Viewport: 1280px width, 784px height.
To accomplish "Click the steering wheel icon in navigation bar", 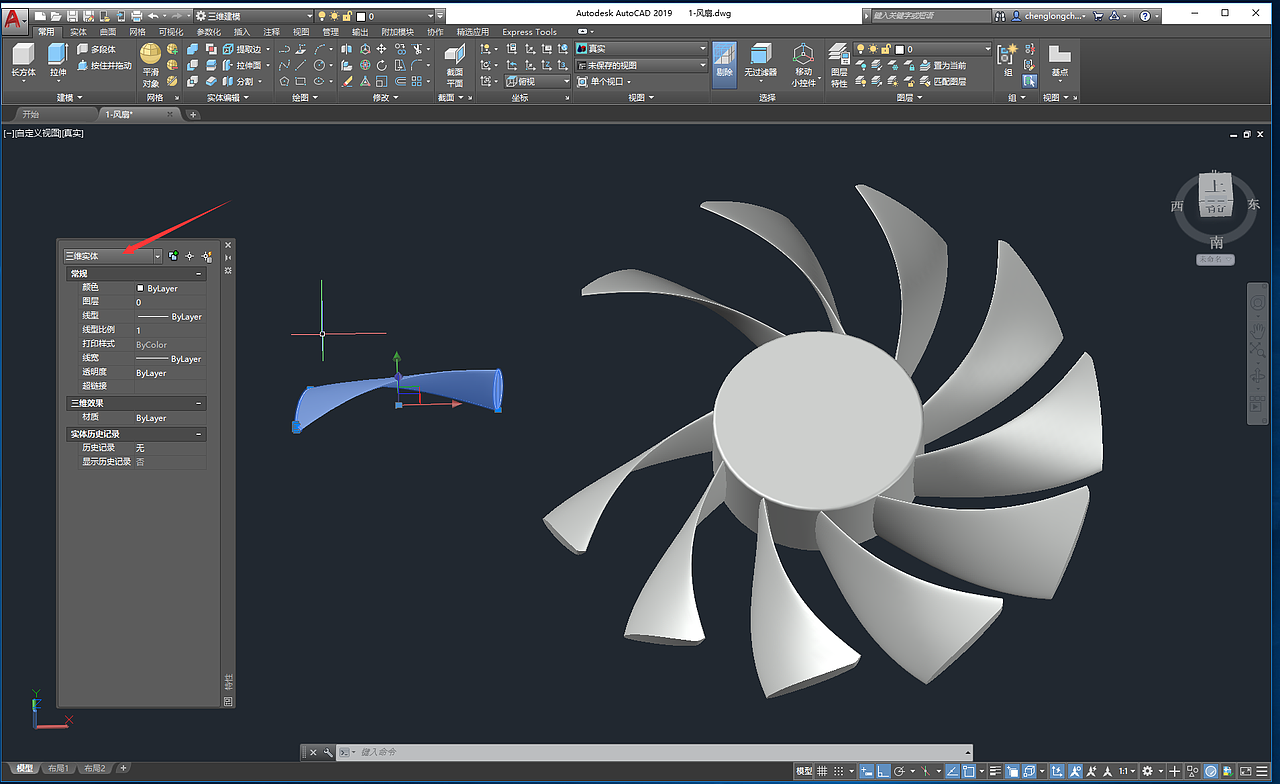I will pos(1257,302).
